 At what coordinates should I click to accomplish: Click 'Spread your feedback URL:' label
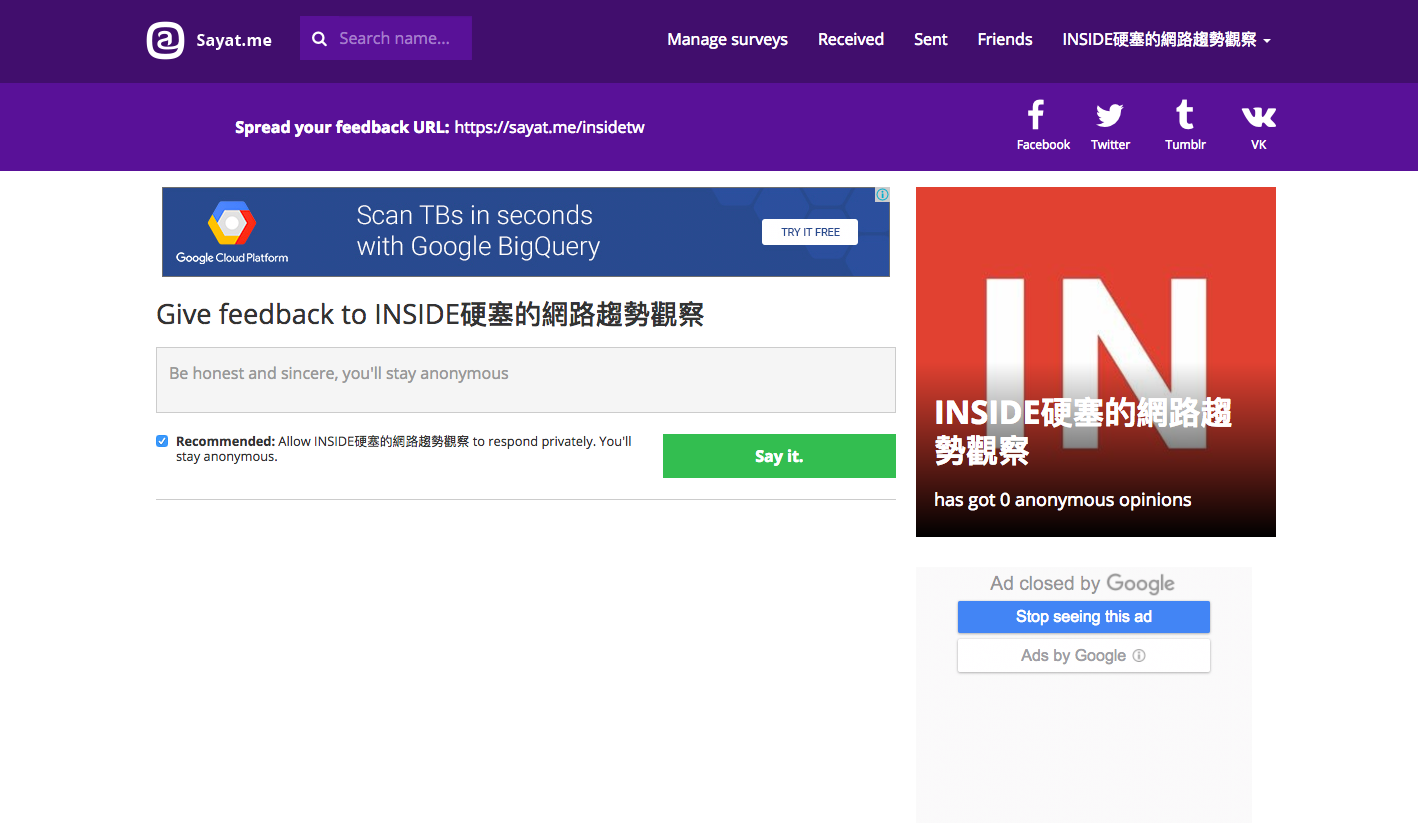(342, 127)
